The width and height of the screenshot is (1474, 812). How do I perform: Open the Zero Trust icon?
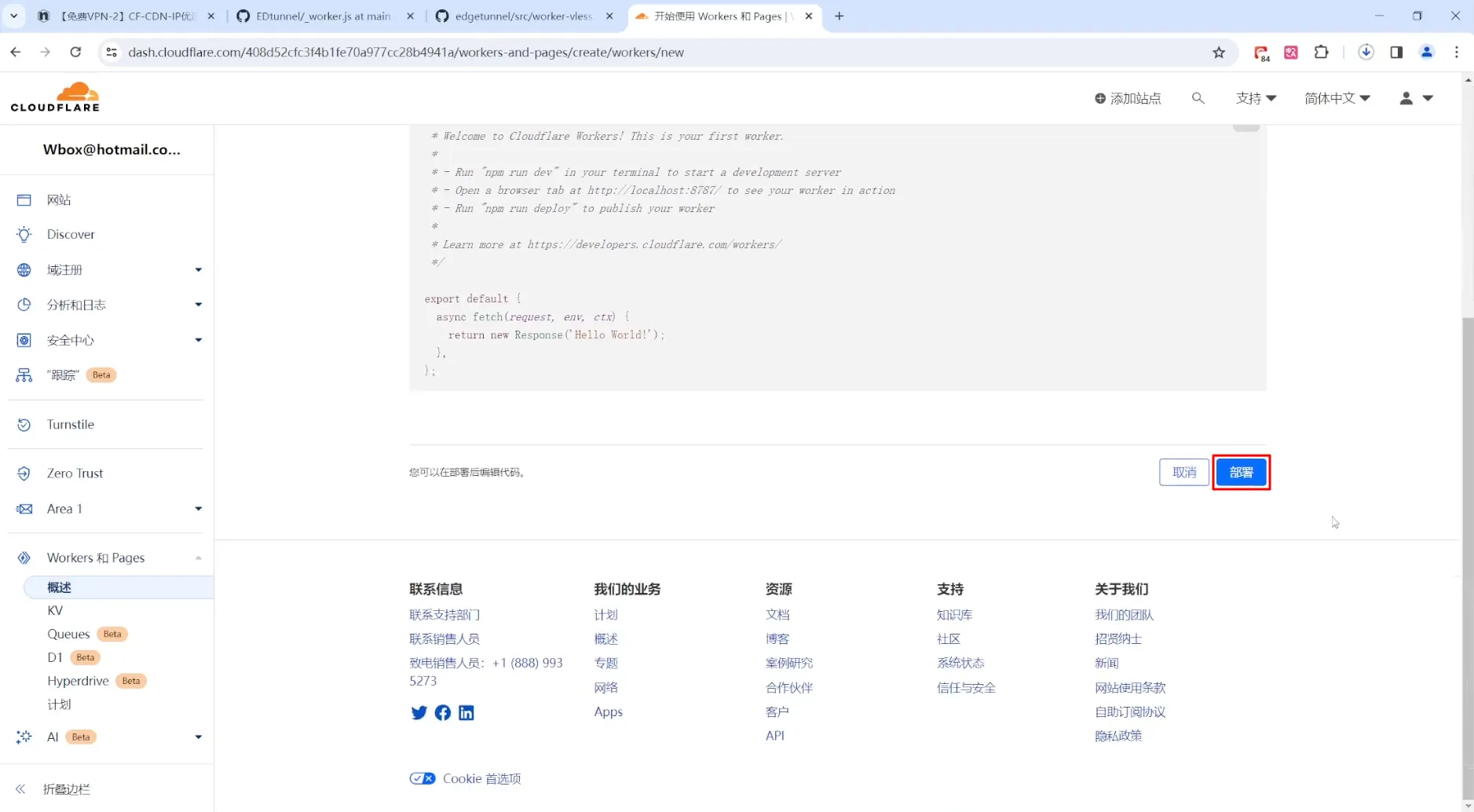24,474
